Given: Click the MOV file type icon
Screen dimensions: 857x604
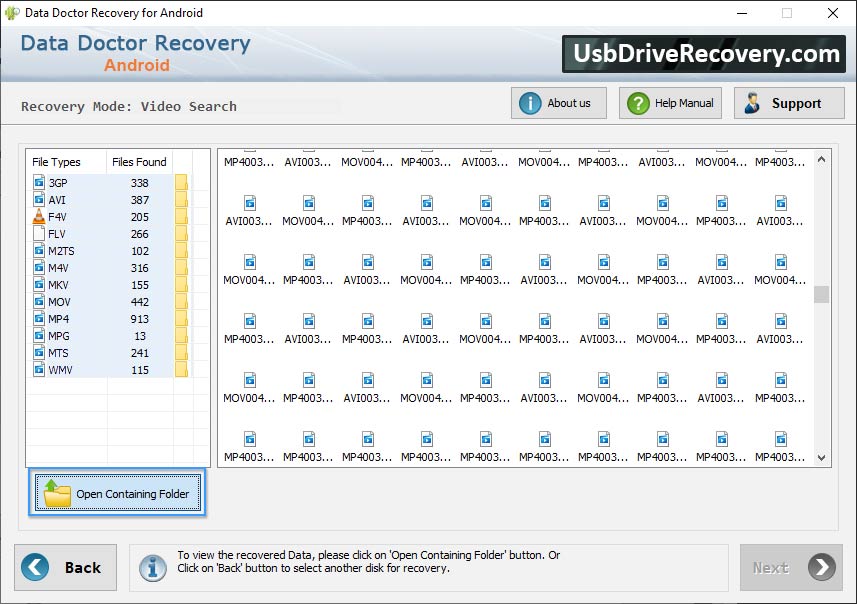Looking at the screenshot, I should [39, 301].
